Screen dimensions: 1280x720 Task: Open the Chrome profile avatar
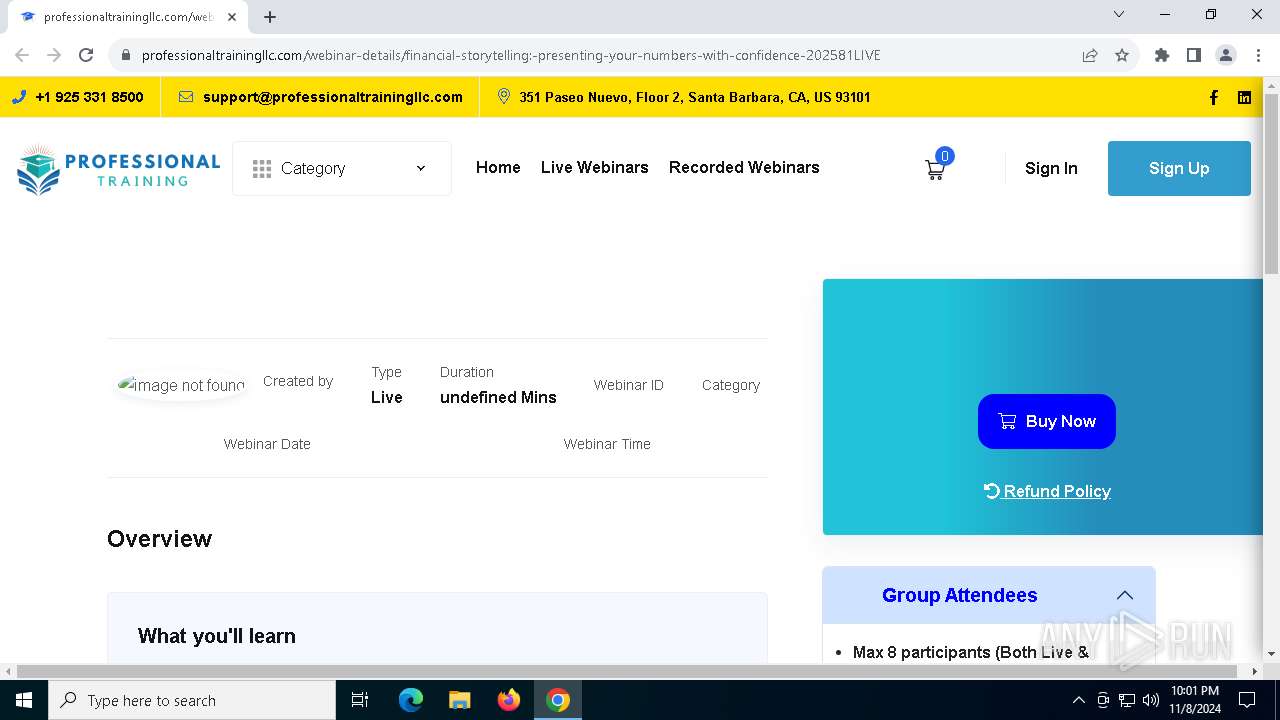[1226, 55]
